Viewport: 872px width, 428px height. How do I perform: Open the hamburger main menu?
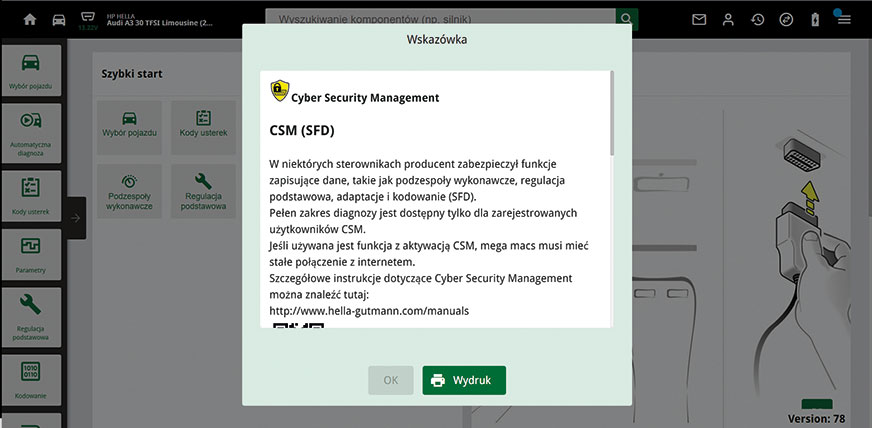845,19
